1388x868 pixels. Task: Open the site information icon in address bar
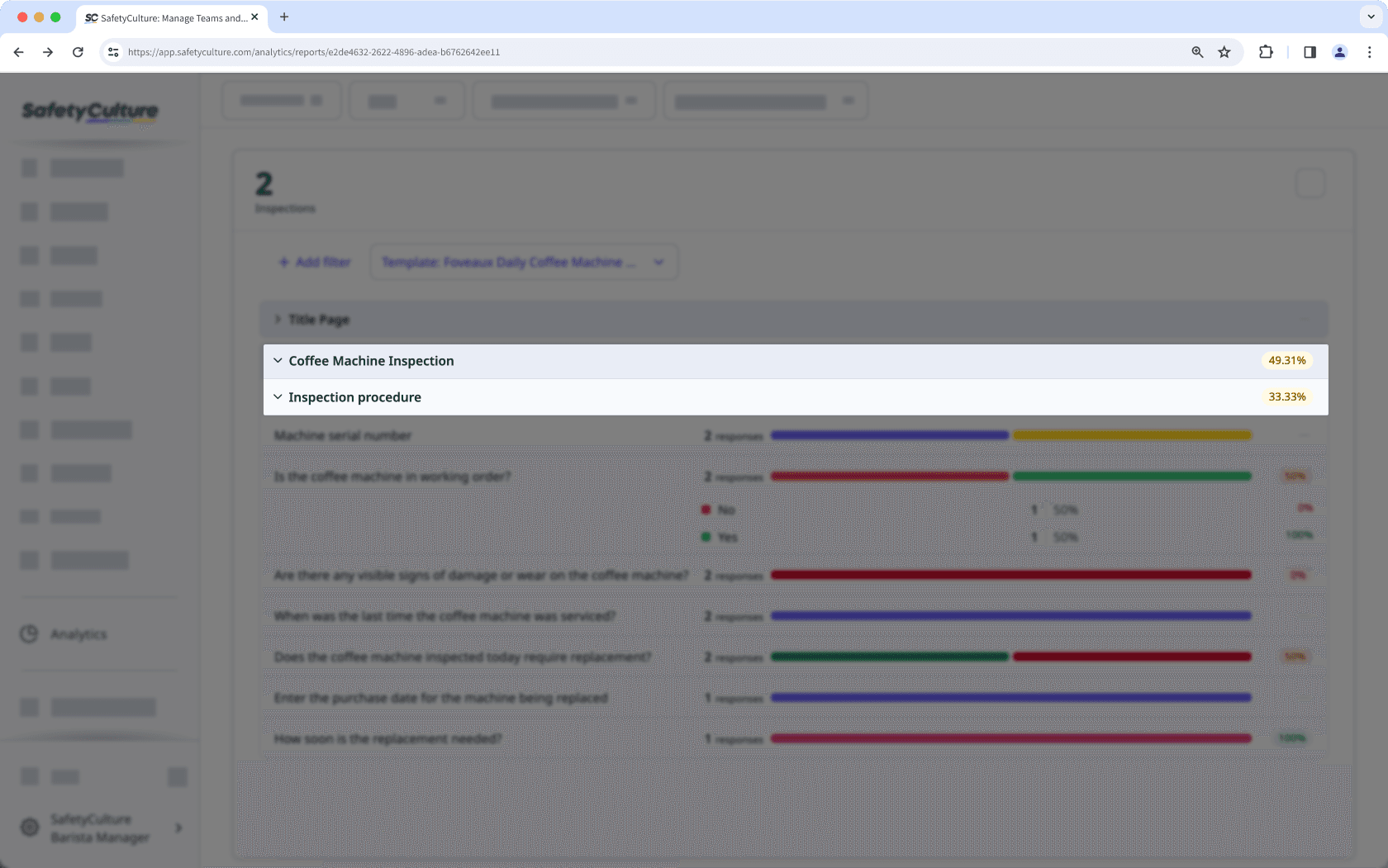pyautogui.click(x=112, y=52)
